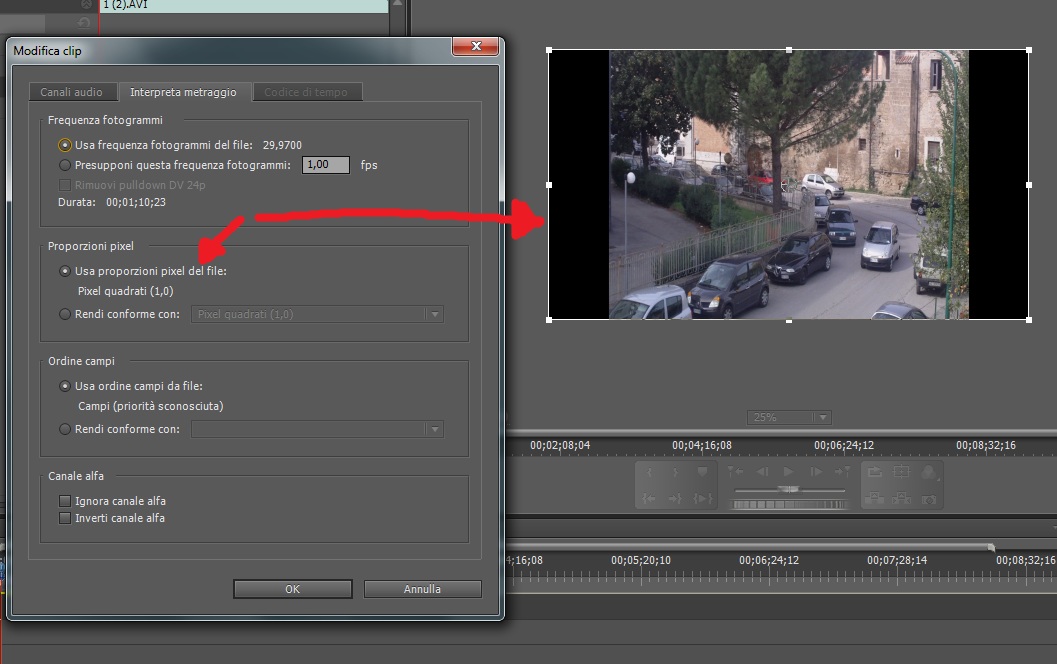Screen dimensions: 1057x664
Task: Click the Go to Next Marker icon
Action: click(842, 471)
